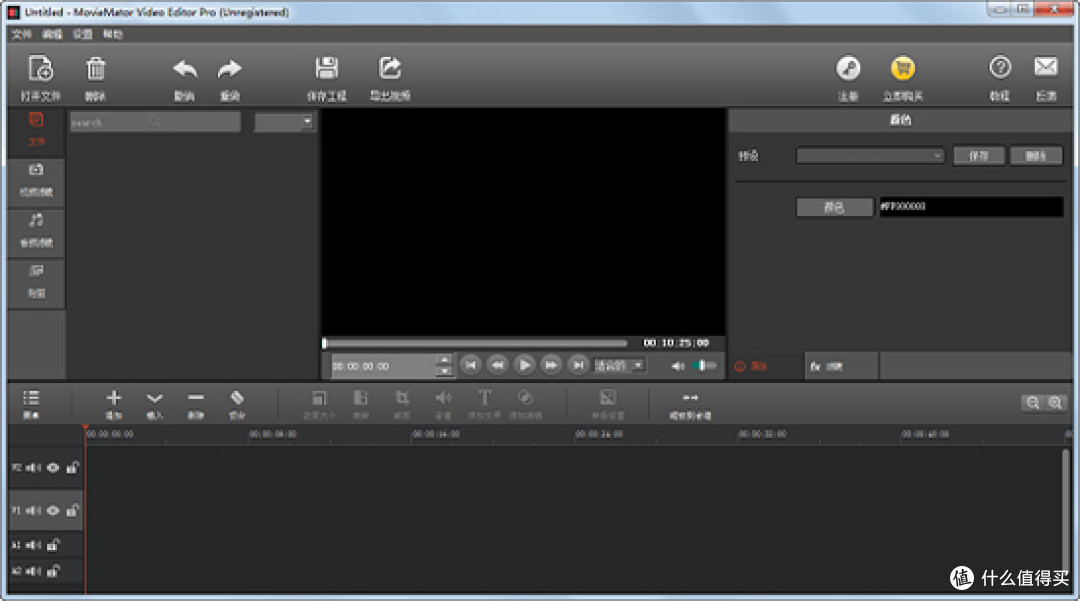The image size is (1080, 601).
Task: Open the Export Video icon
Action: pyautogui.click(x=390, y=69)
